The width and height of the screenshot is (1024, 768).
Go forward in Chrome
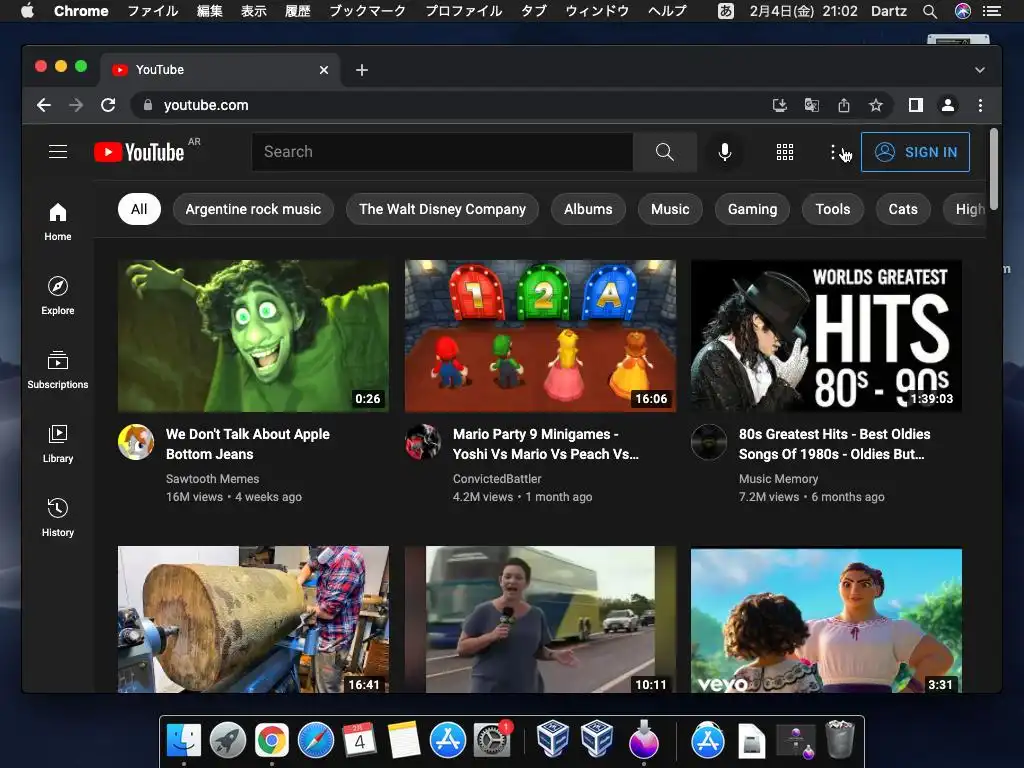click(76, 105)
